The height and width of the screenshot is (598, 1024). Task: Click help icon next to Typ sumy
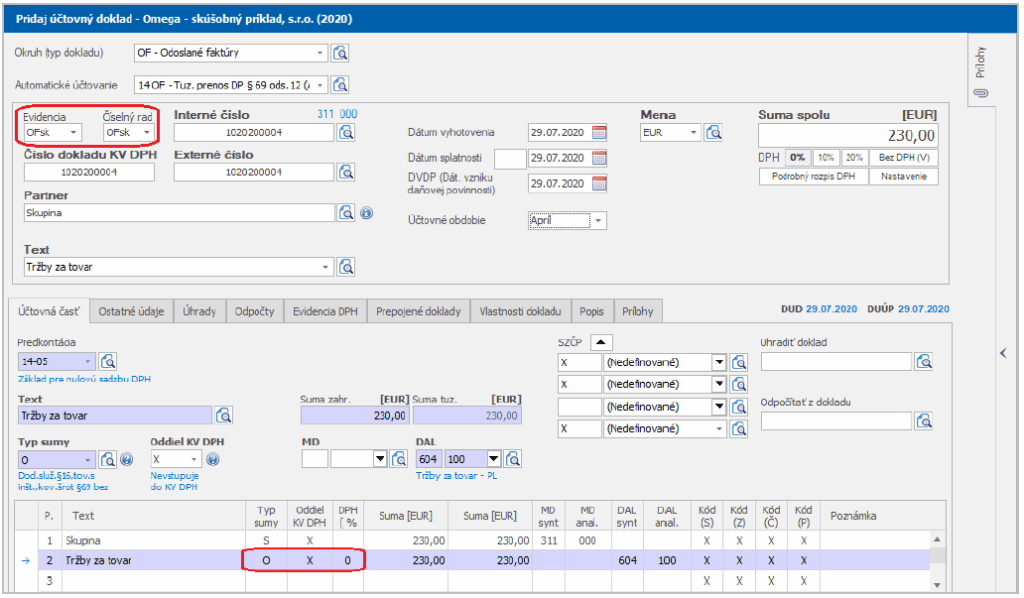[127, 460]
